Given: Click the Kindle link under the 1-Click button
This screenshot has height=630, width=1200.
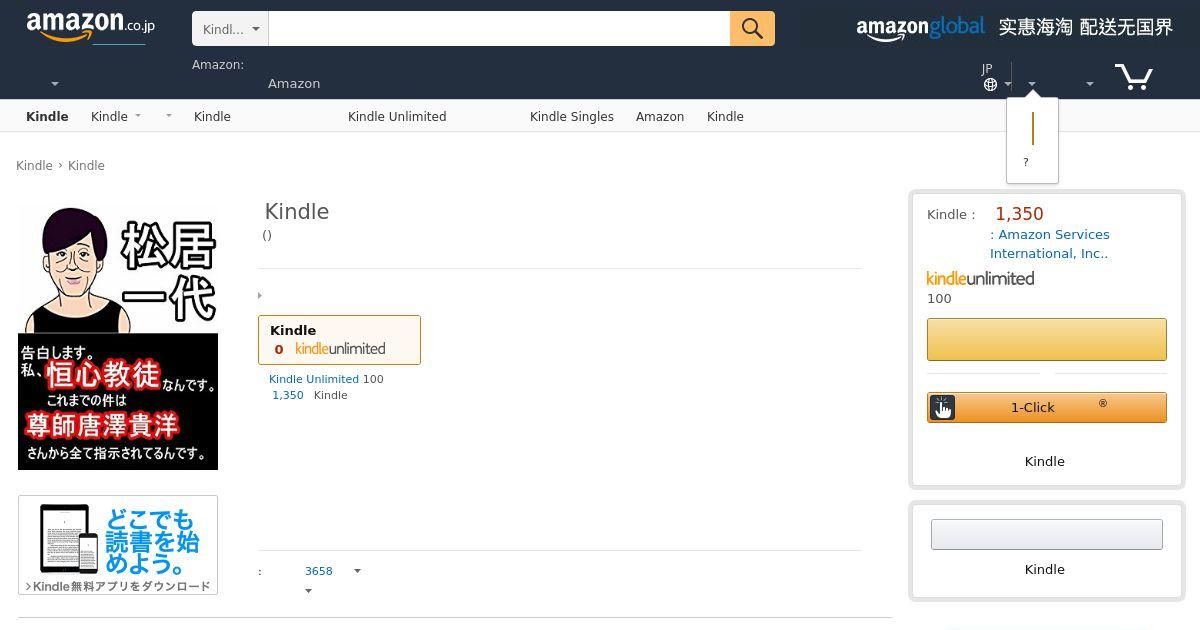Looking at the screenshot, I should coord(1045,461).
